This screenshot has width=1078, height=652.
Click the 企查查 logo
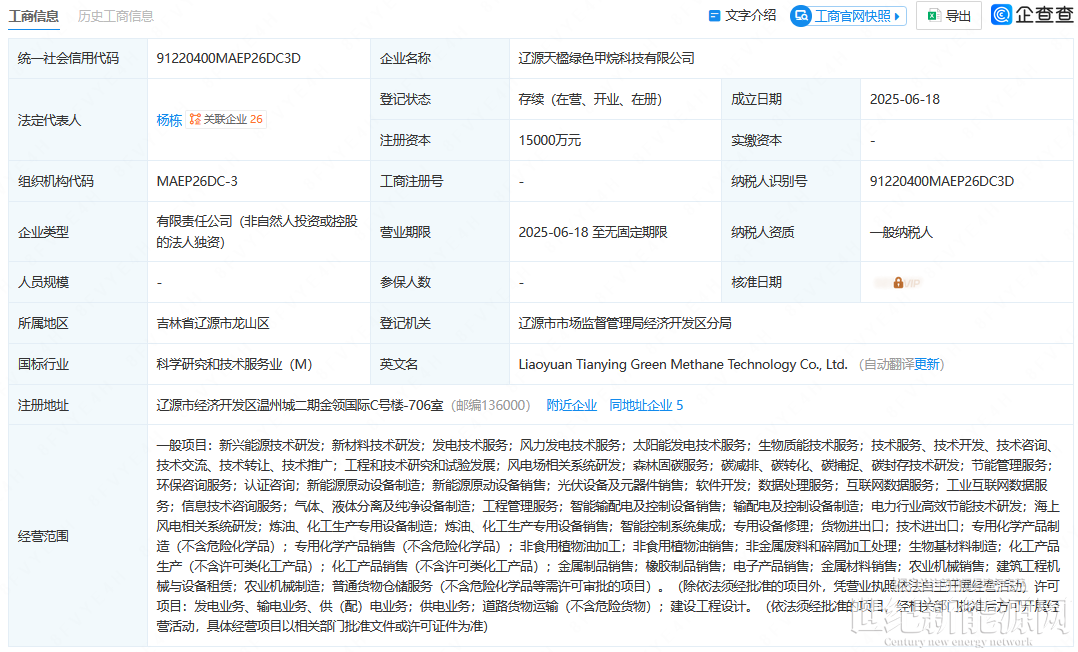point(1031,15)
